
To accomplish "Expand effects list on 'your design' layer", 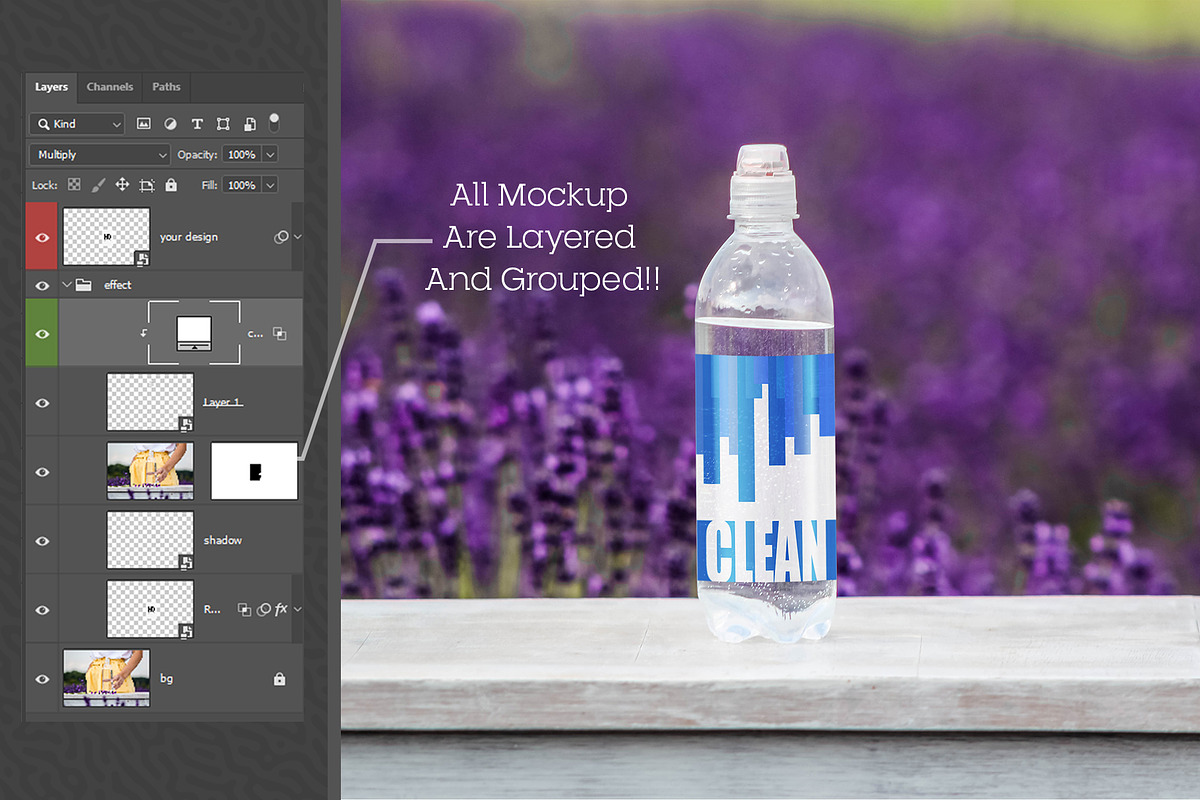I will [x=297, y=237].
